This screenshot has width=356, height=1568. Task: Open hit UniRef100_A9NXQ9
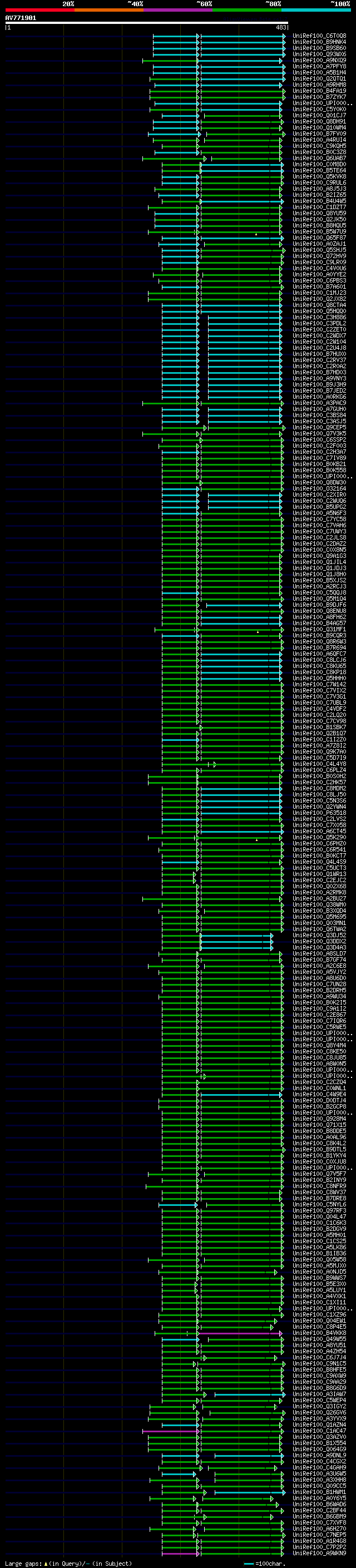319,60
